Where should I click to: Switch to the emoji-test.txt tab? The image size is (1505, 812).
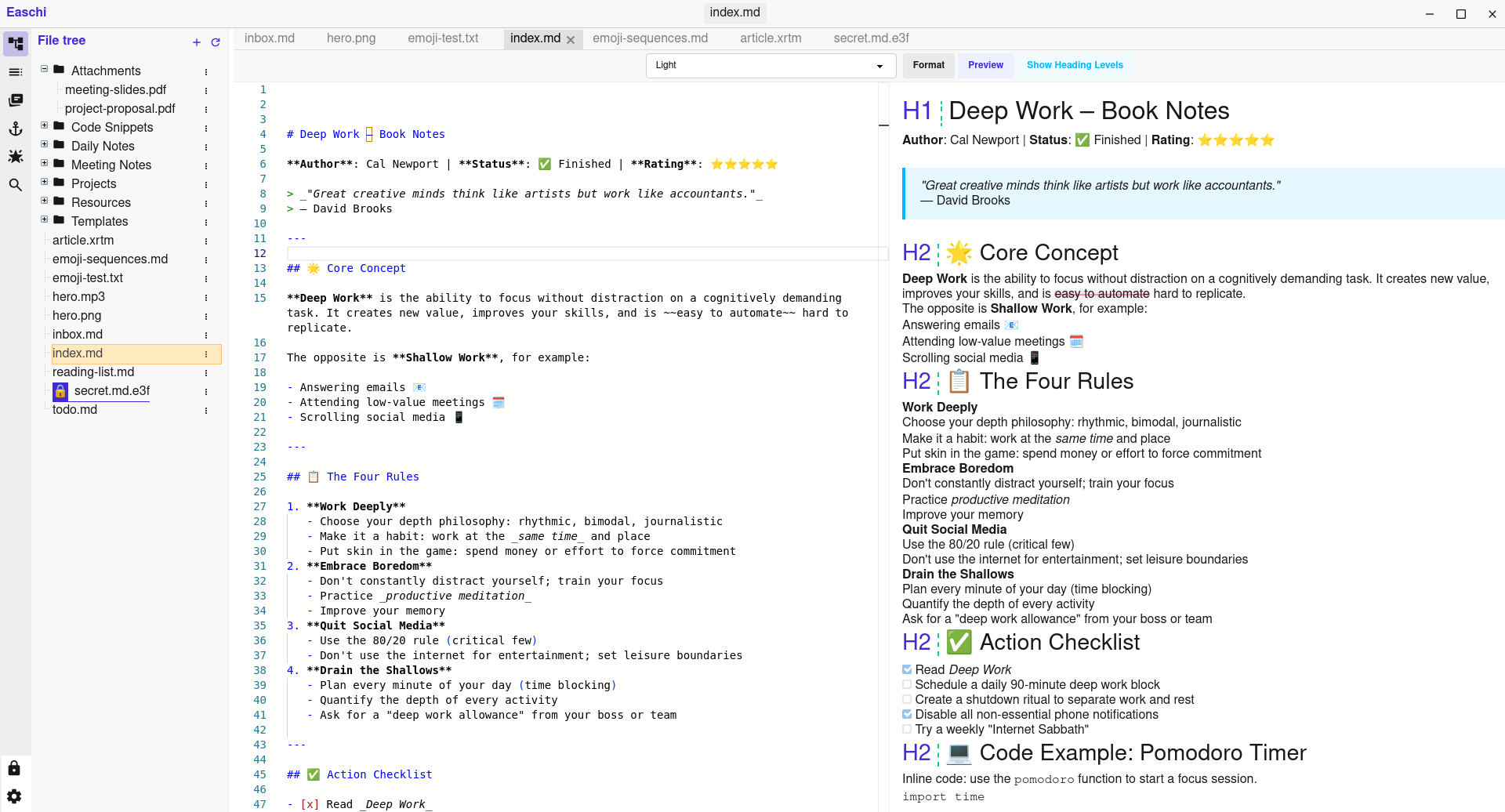pyautogui.click(x=443, y=38)
